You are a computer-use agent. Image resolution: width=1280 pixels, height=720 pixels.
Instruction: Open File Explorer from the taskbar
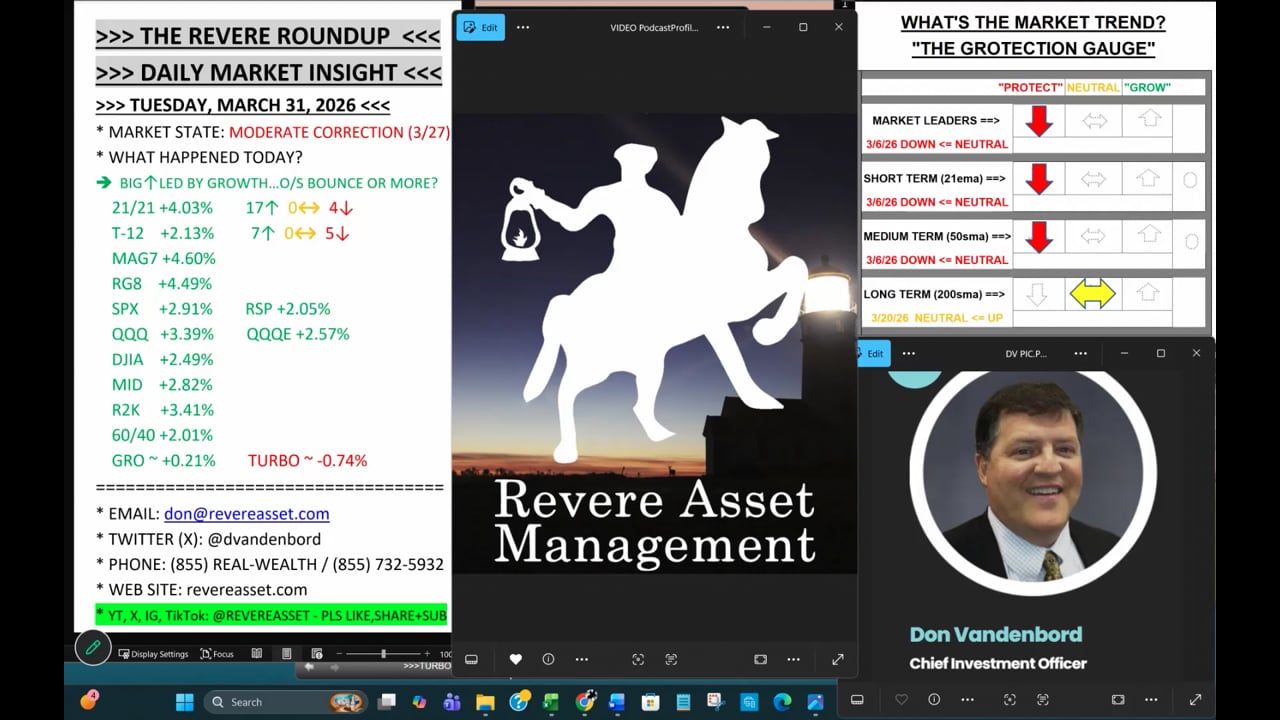click(485, 702)
